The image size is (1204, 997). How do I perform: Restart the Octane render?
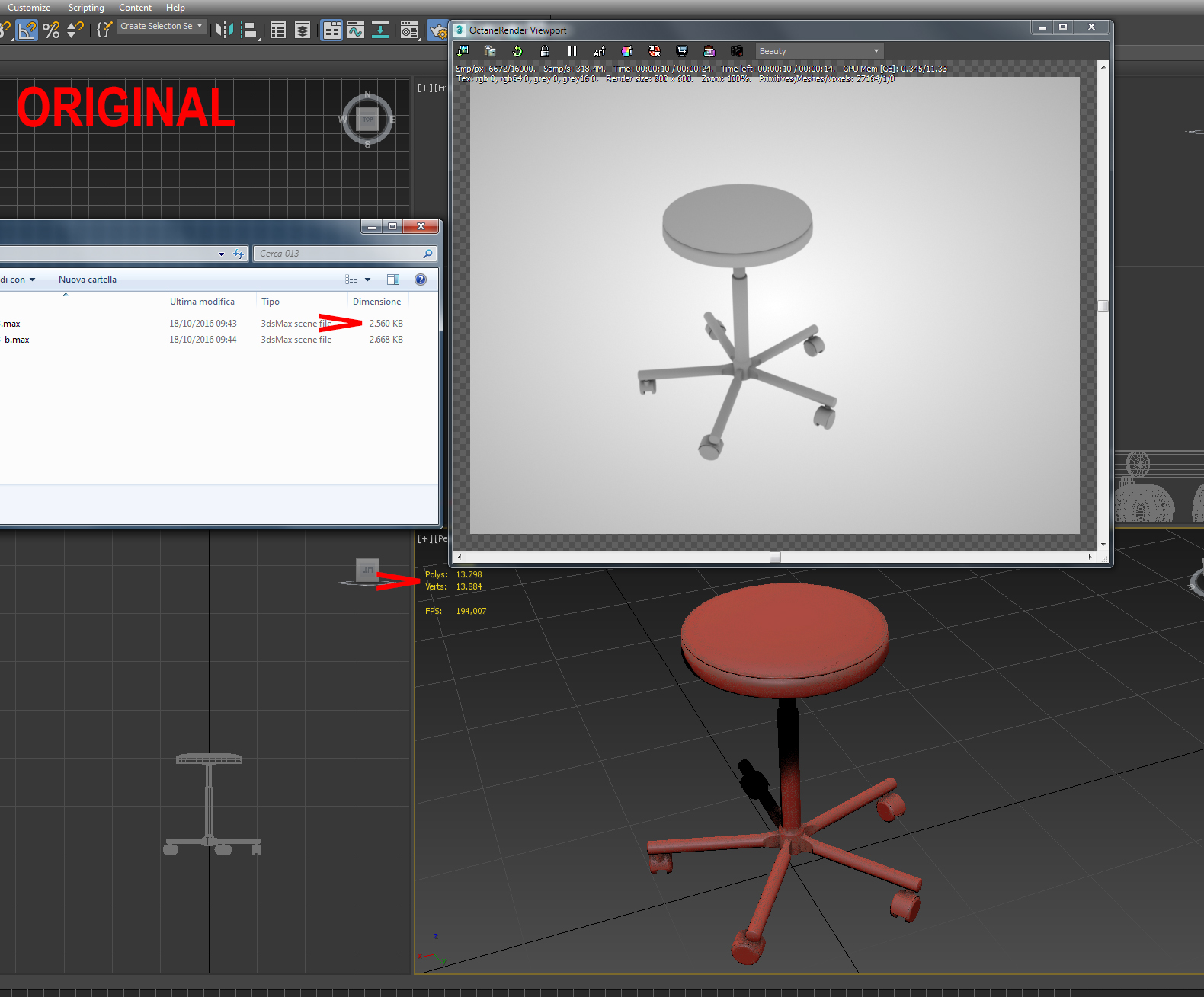517,51
